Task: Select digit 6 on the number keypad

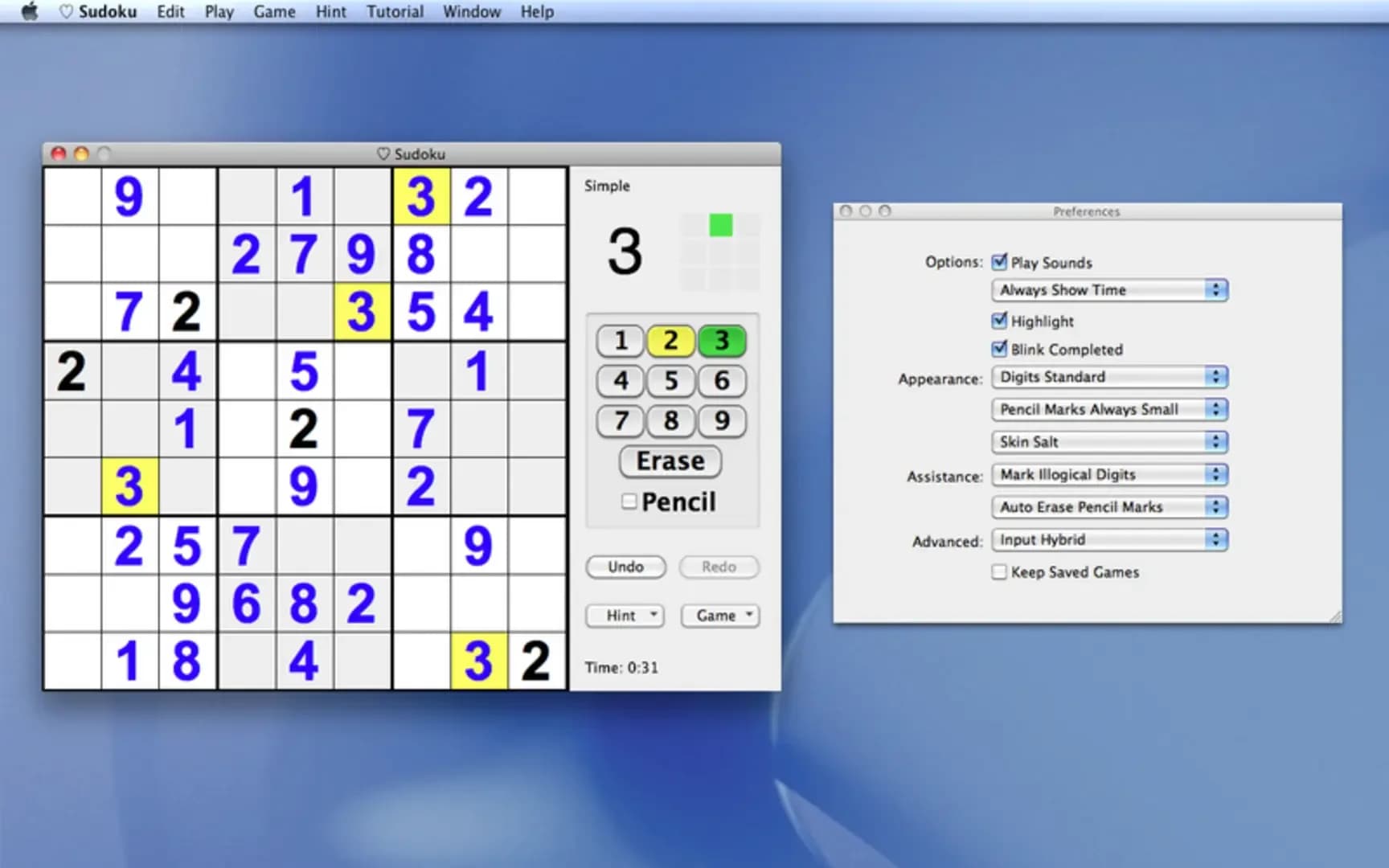Action: point(722,381)
